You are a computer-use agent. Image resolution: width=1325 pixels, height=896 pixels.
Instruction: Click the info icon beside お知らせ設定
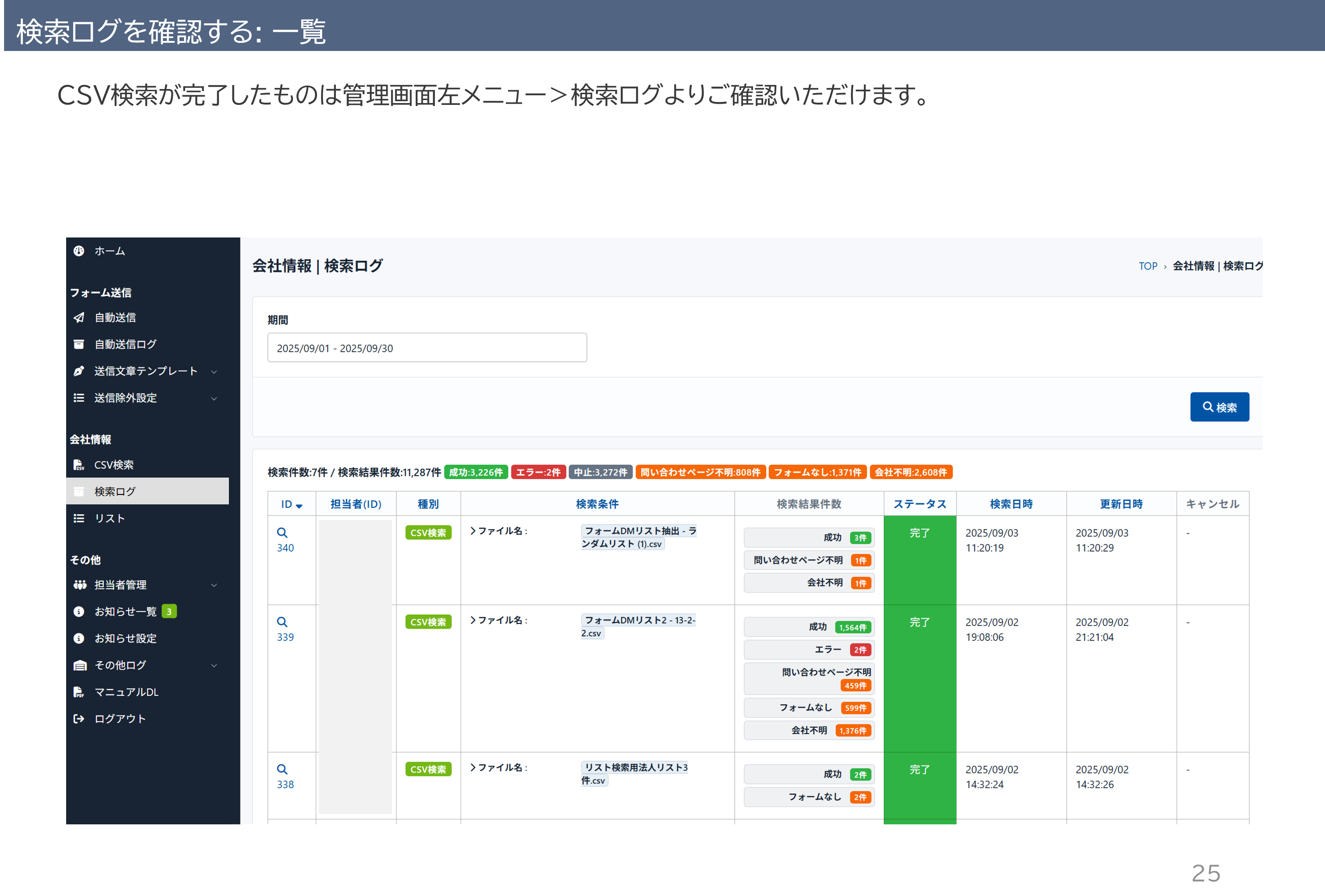pyautogui.click(x=79, y=638)
